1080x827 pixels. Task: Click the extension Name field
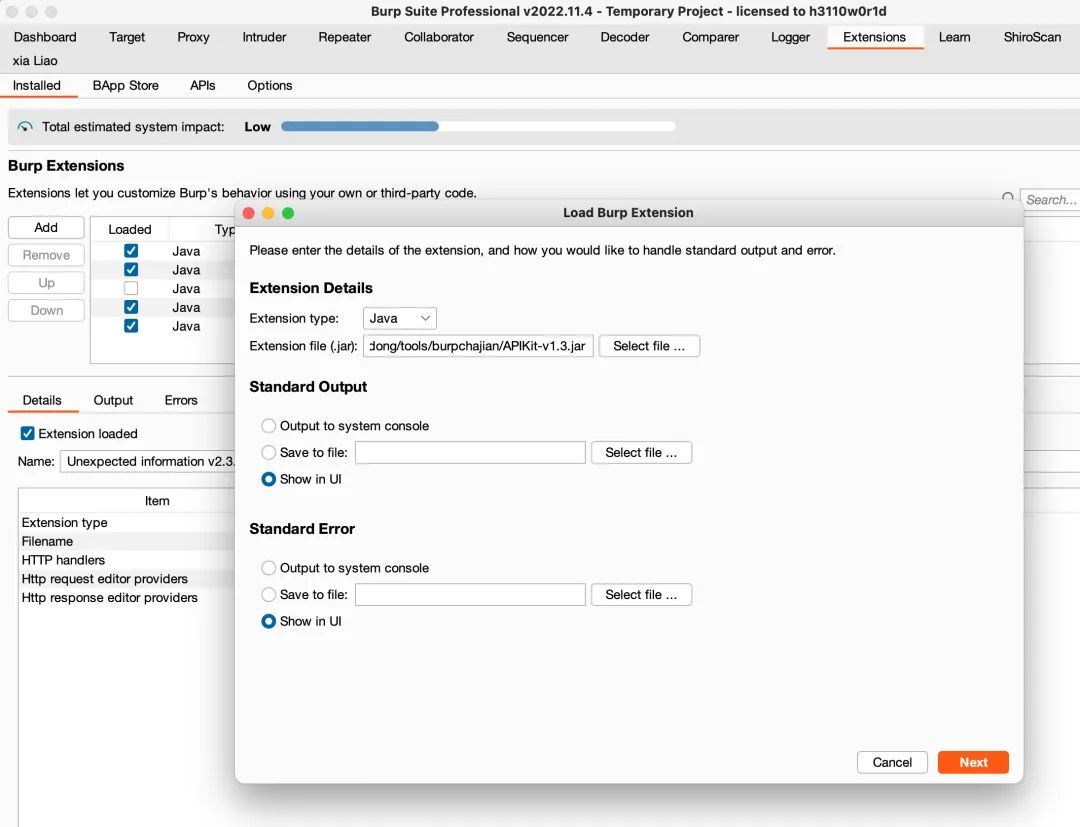point(148,461)
